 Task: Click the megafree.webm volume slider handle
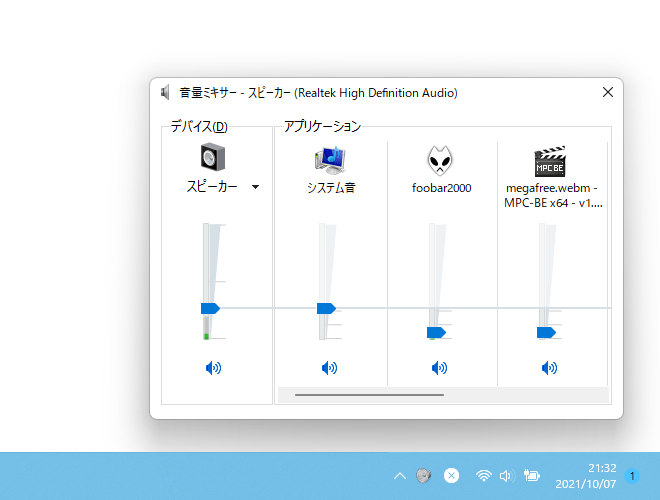[546, 333]
